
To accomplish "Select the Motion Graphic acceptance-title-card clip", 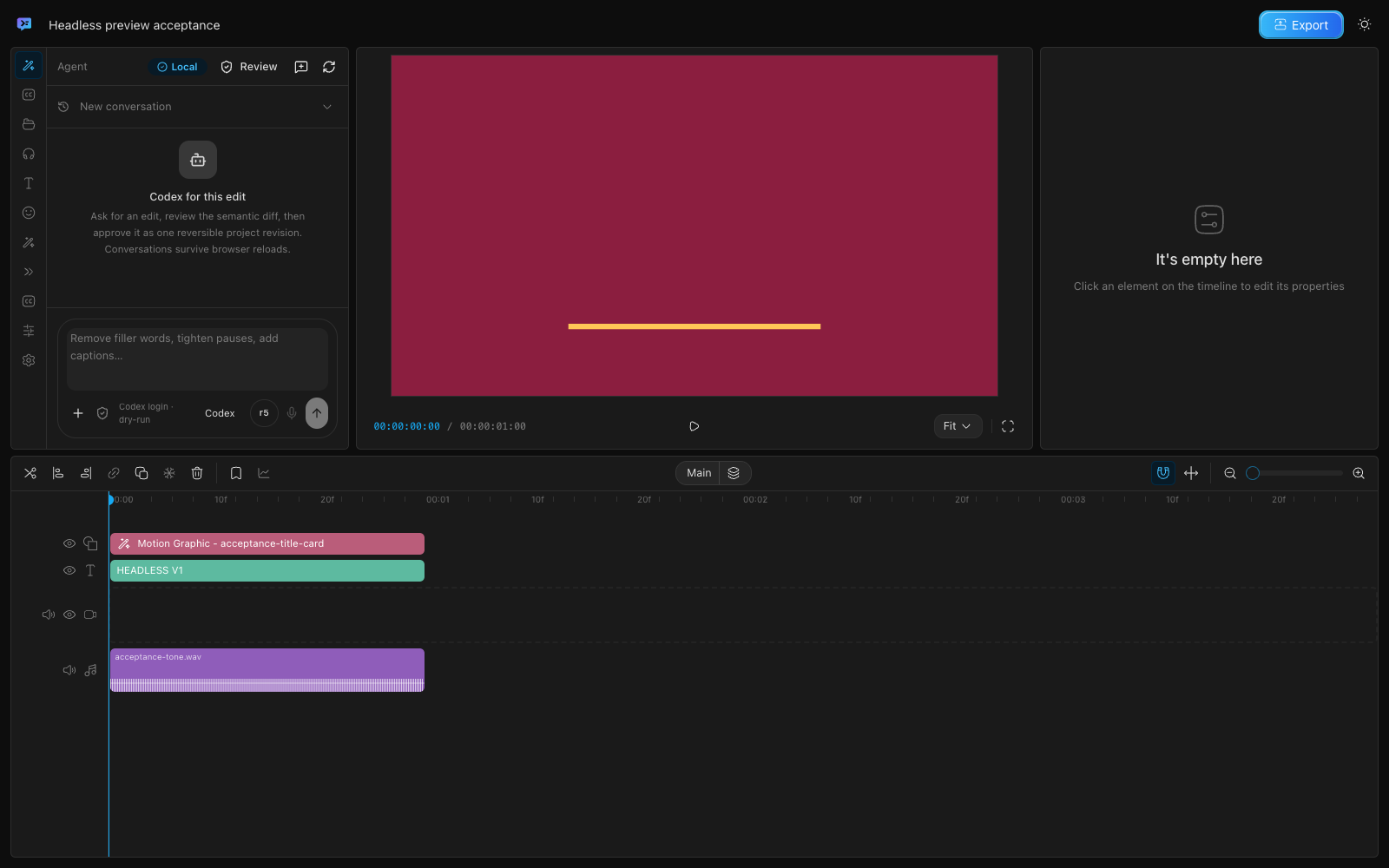I will [267, 543].
